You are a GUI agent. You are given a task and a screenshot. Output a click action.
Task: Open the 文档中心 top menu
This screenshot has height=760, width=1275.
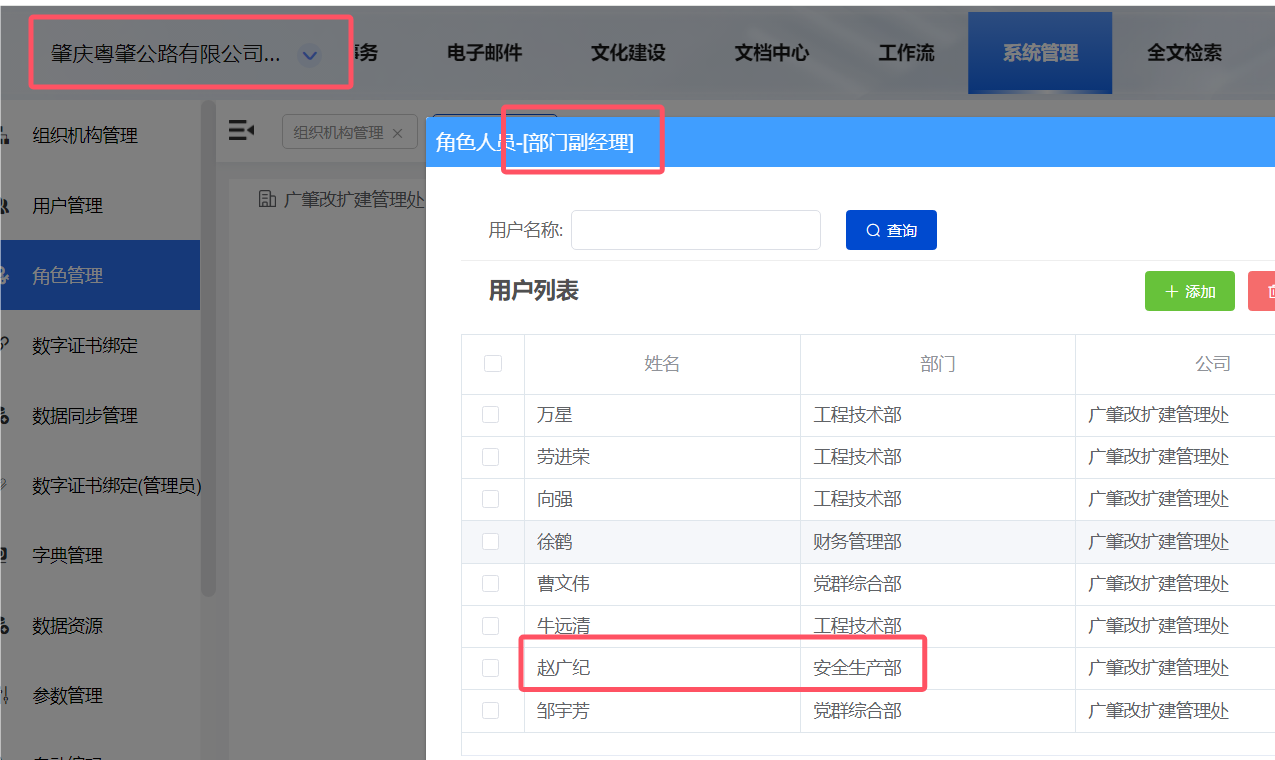pyautogui.click(x=771, y=53)
